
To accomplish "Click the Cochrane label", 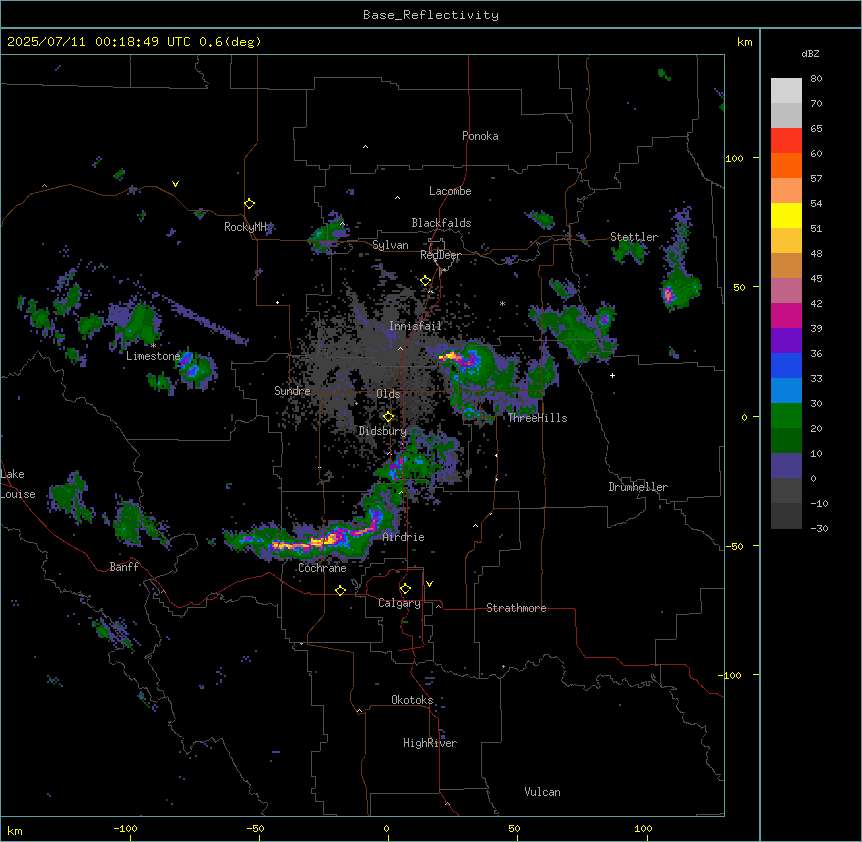I will point(322,568).
